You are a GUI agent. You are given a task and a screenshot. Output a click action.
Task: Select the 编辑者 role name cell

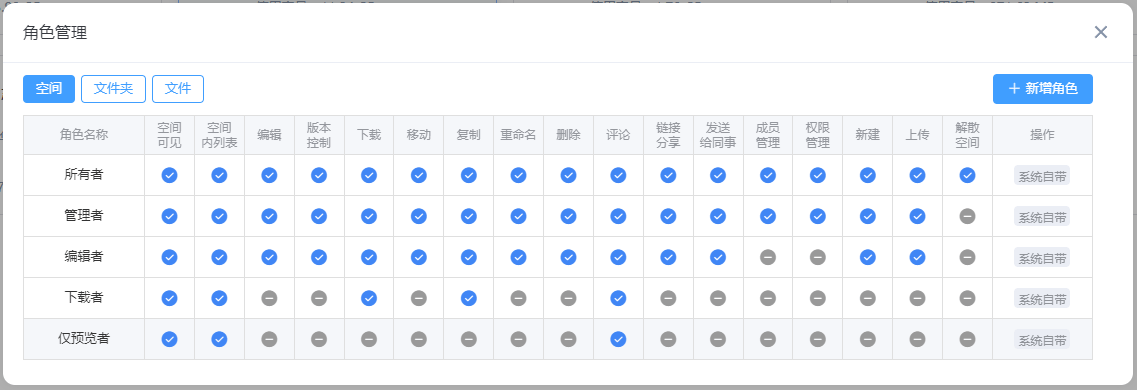pyautogui.click(x=84, y=257)
